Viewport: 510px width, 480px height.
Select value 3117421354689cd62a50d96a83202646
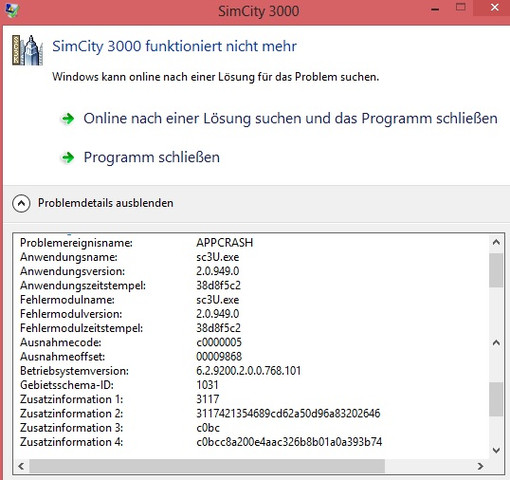click(x=288, y=413)
